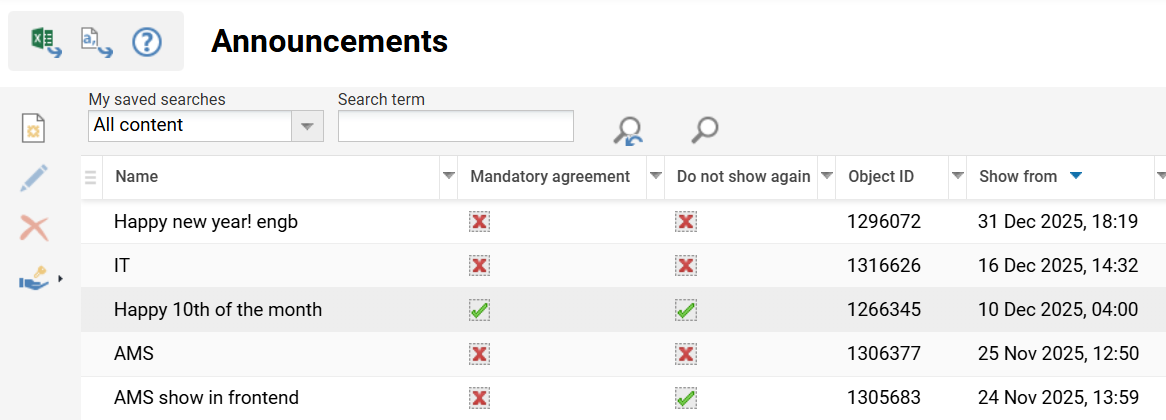
Task: Open the Object ID column filter arrow
Action: (958, 176)
